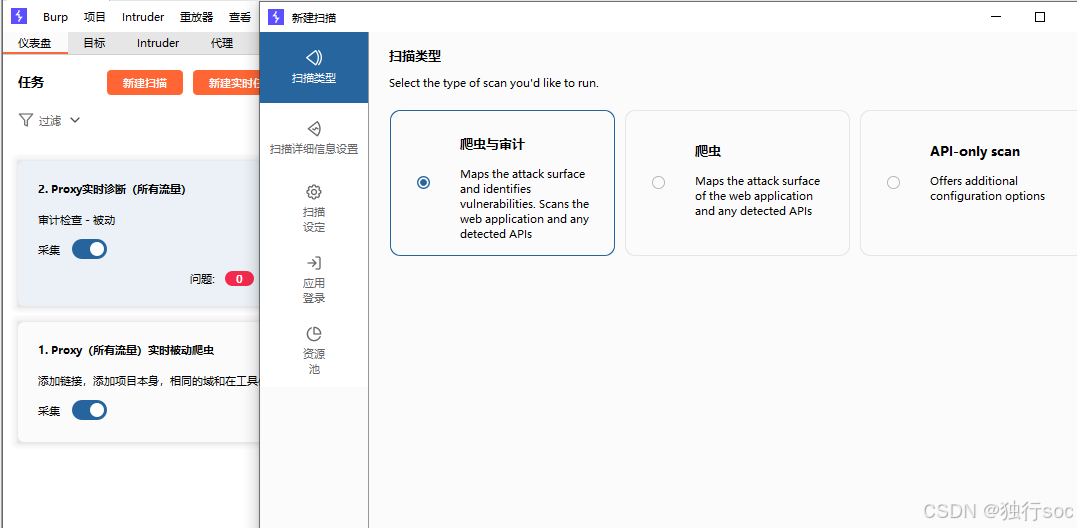1077x528 pixels.
Task: Click the 任务 heading
Action: point(31,82)
